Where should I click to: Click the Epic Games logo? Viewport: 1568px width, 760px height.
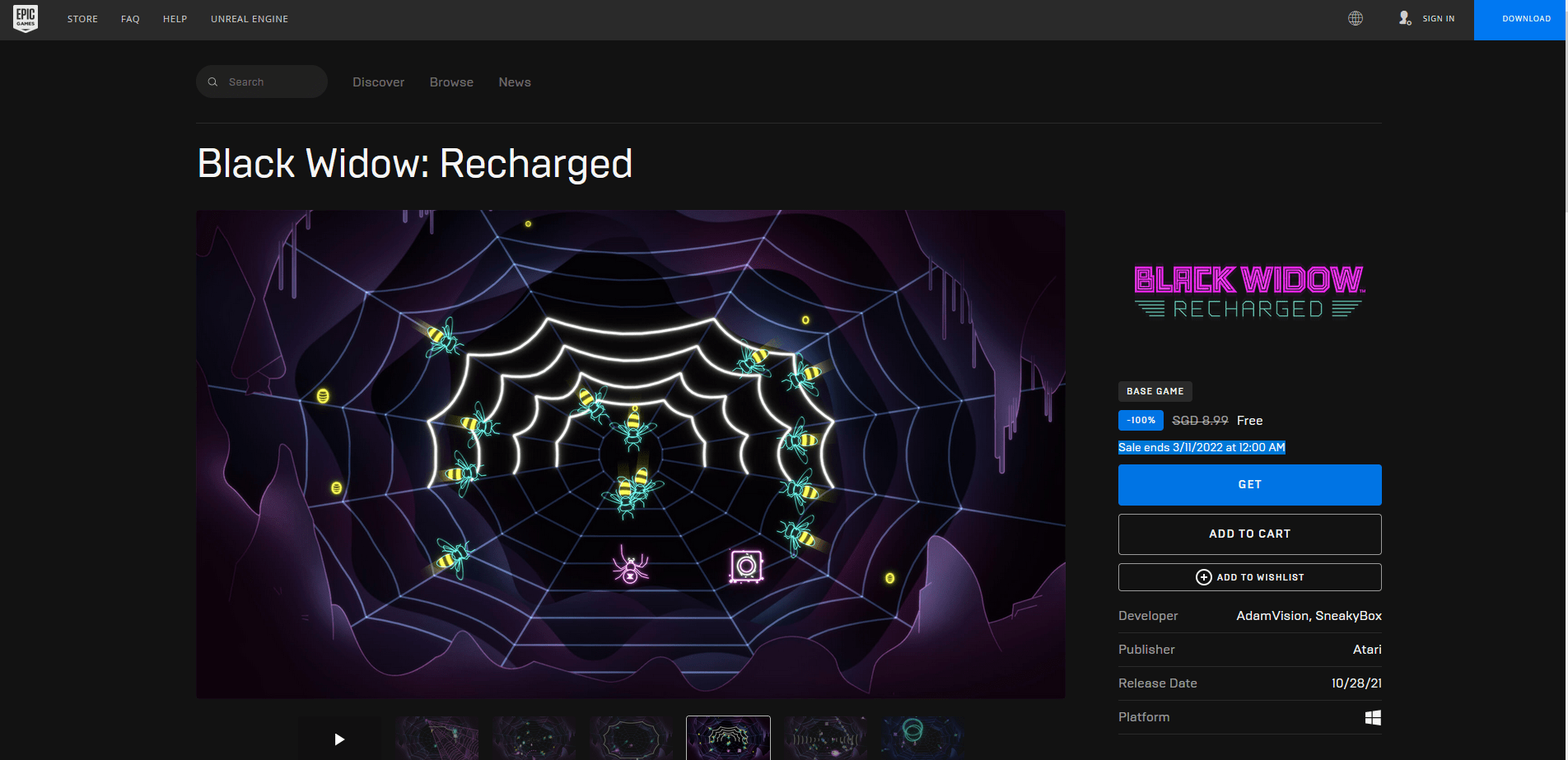(26, 18)
